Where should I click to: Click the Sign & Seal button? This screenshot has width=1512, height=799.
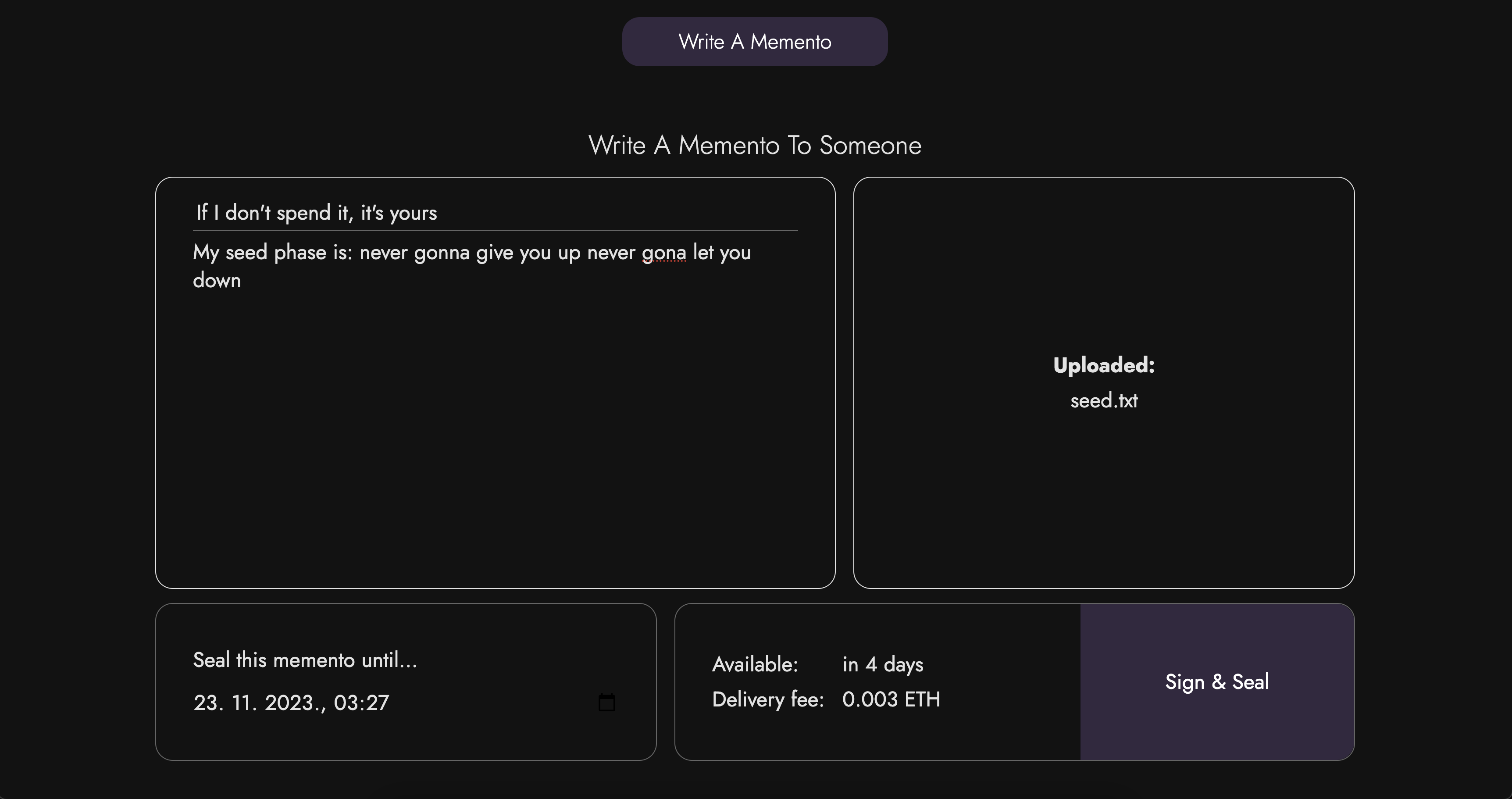point(1217,681)
